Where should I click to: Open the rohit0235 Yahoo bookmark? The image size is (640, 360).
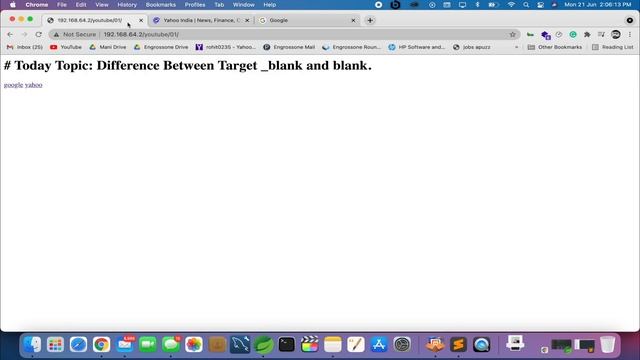(225, 47)
